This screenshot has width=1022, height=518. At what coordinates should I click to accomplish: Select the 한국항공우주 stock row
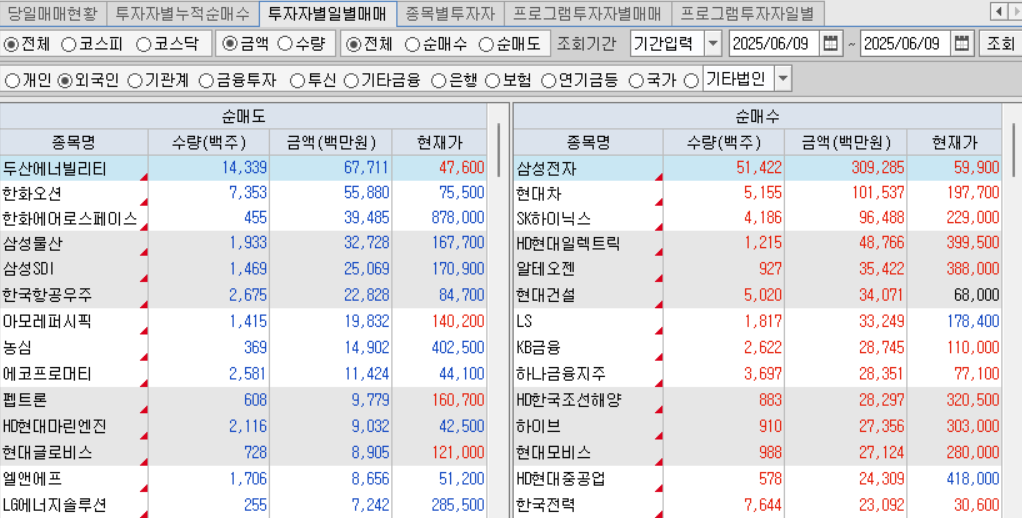point(244,295)
